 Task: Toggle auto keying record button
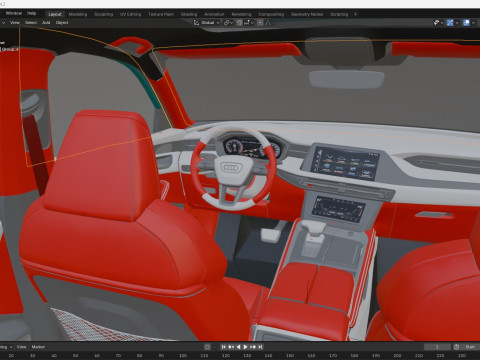coord(207,347)
